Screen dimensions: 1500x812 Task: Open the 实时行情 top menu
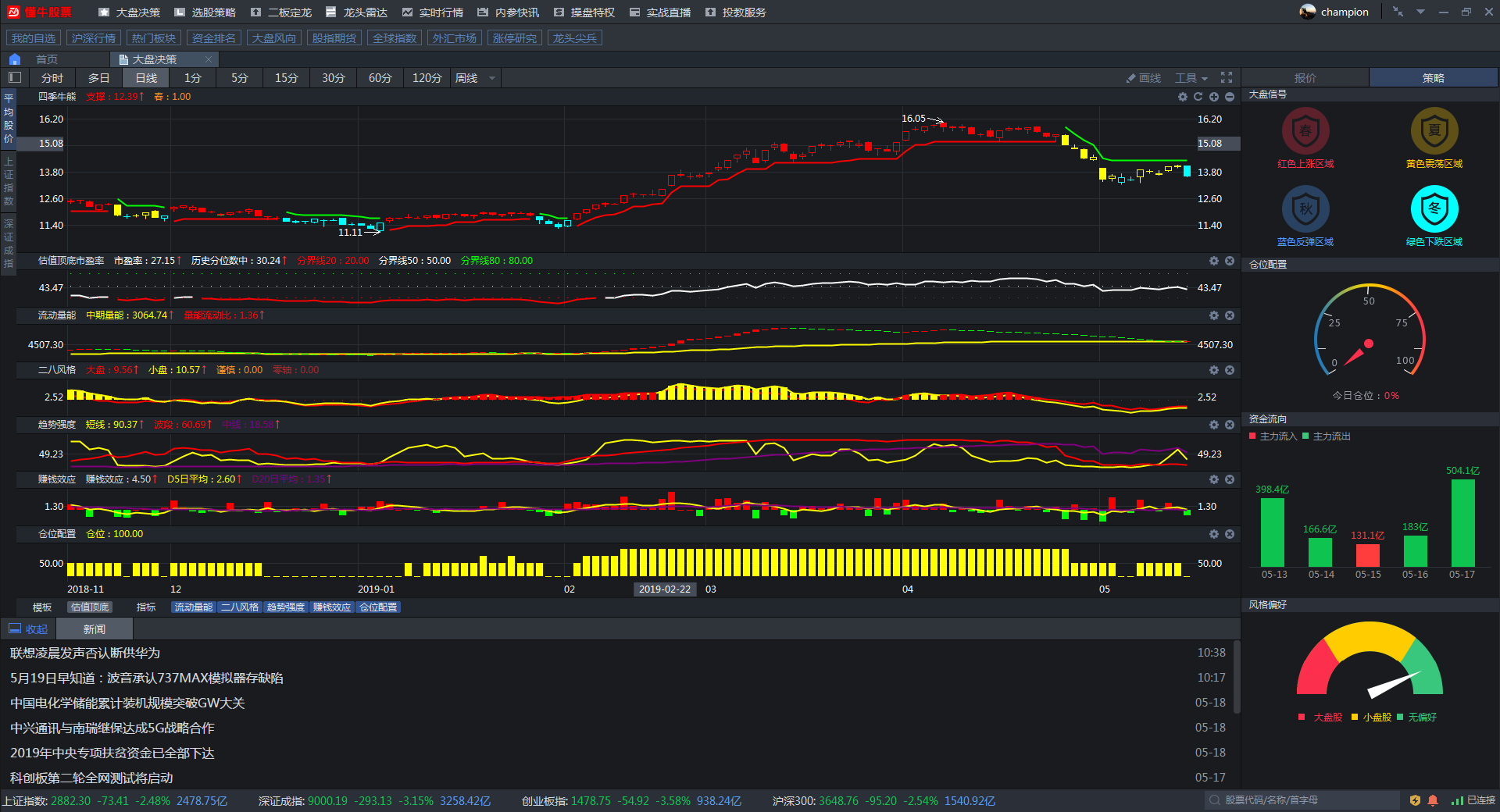click(x=432, y=12)
